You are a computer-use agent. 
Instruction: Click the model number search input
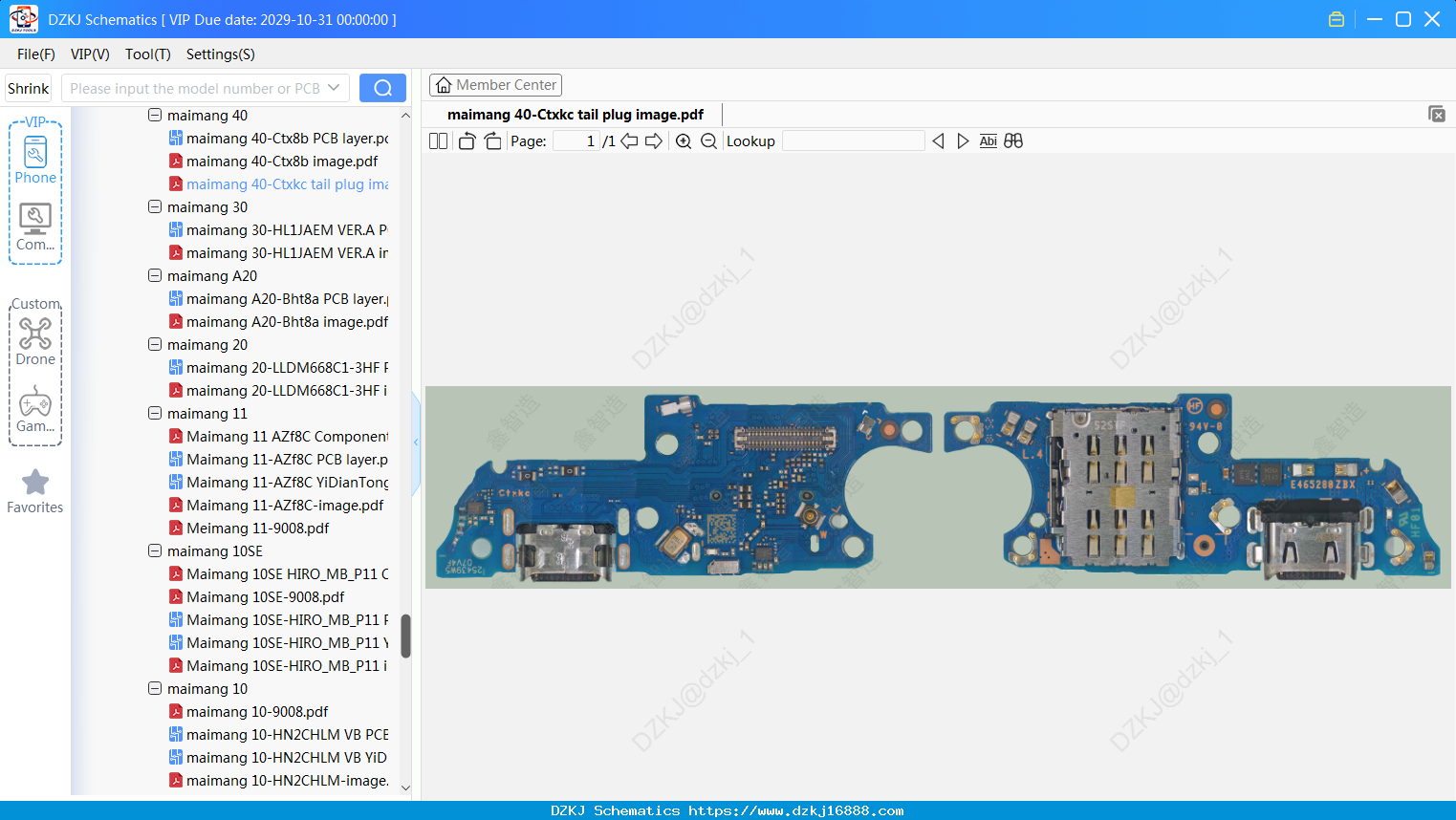point(194,88)
